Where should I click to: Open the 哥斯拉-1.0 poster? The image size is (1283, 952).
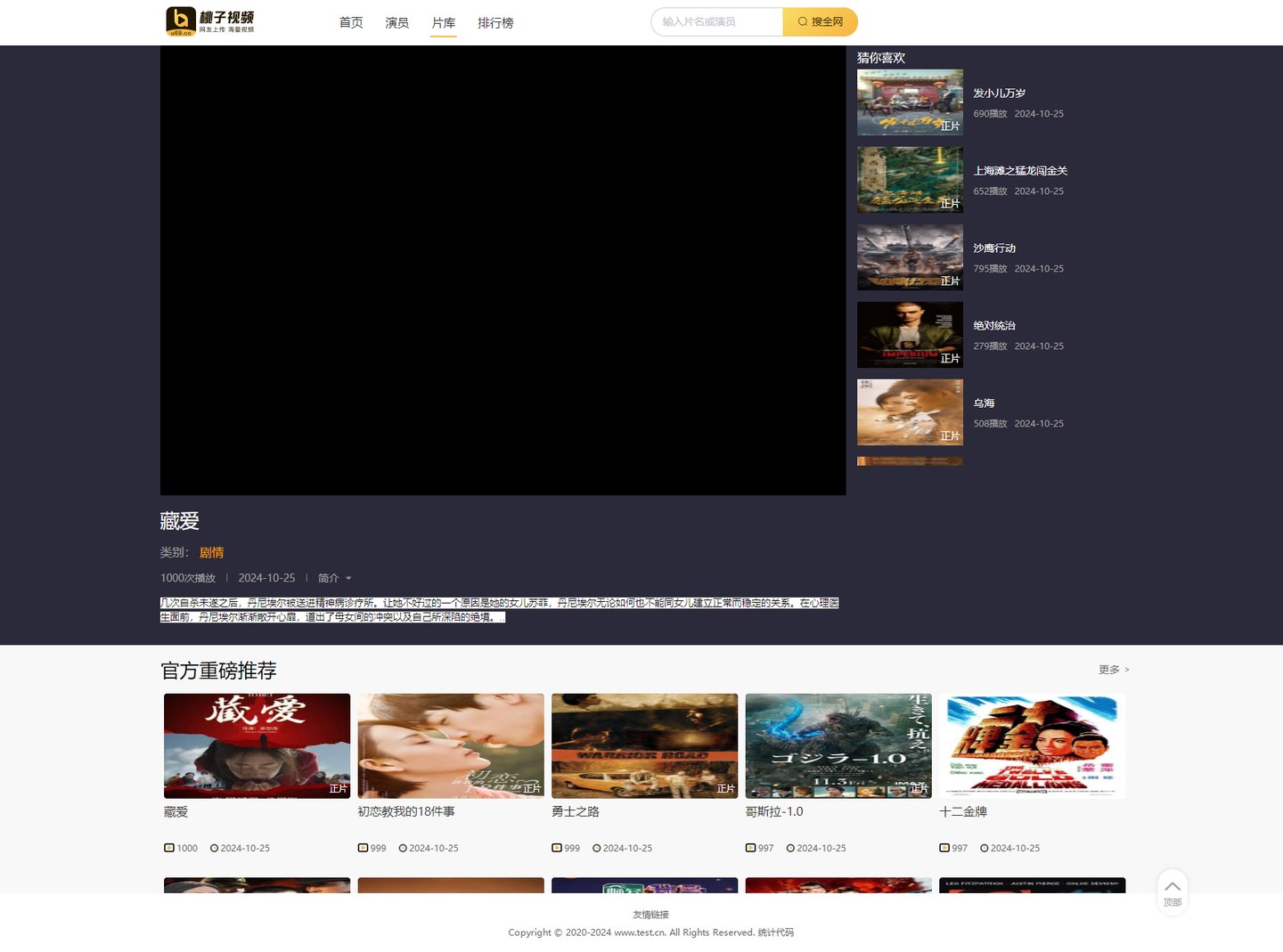click(x=838, y=746)
